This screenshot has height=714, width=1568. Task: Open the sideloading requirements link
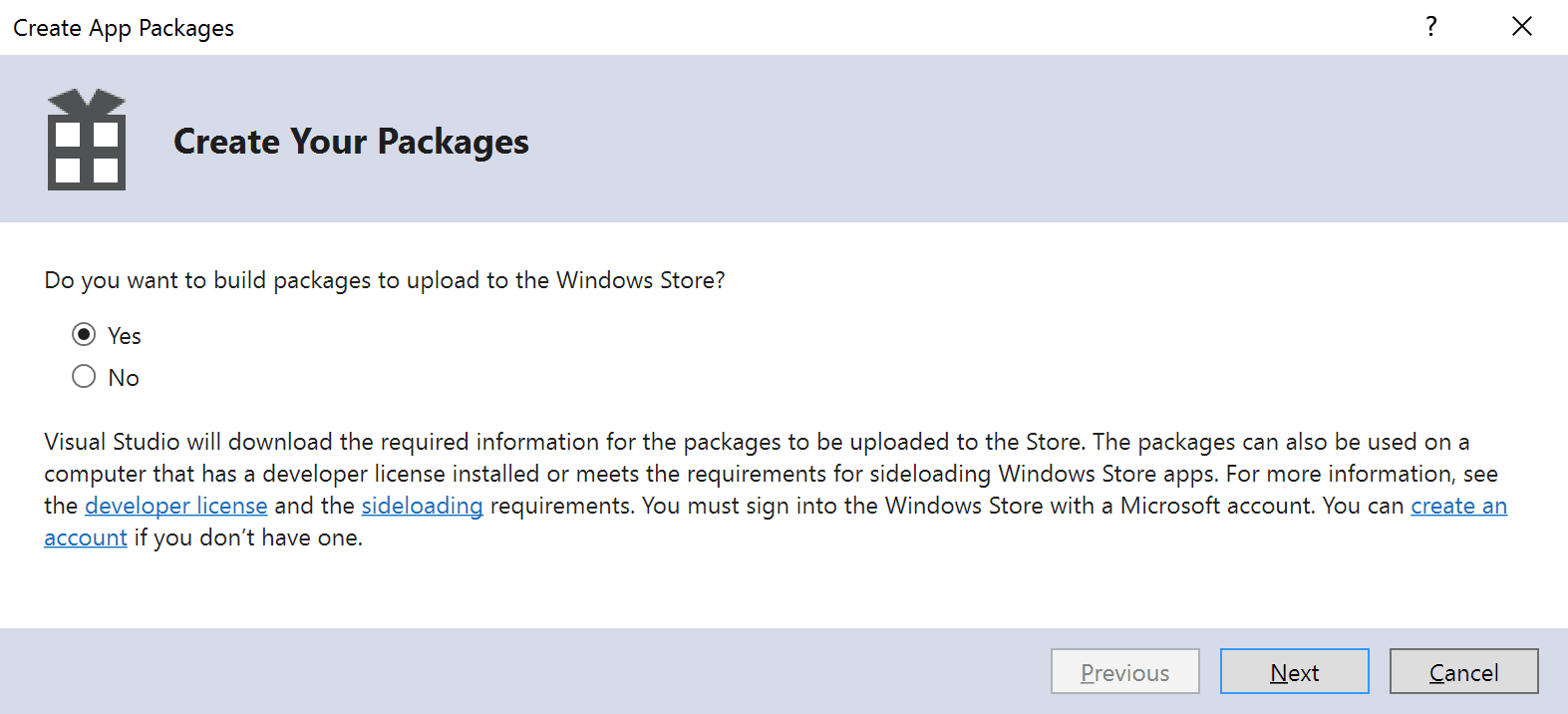click(x=423, y=506)
